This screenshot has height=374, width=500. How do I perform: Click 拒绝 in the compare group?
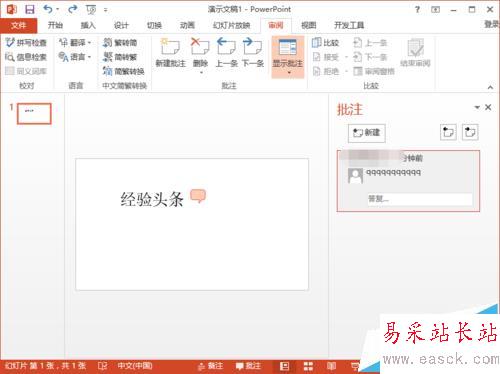click(x=326, y=71)
